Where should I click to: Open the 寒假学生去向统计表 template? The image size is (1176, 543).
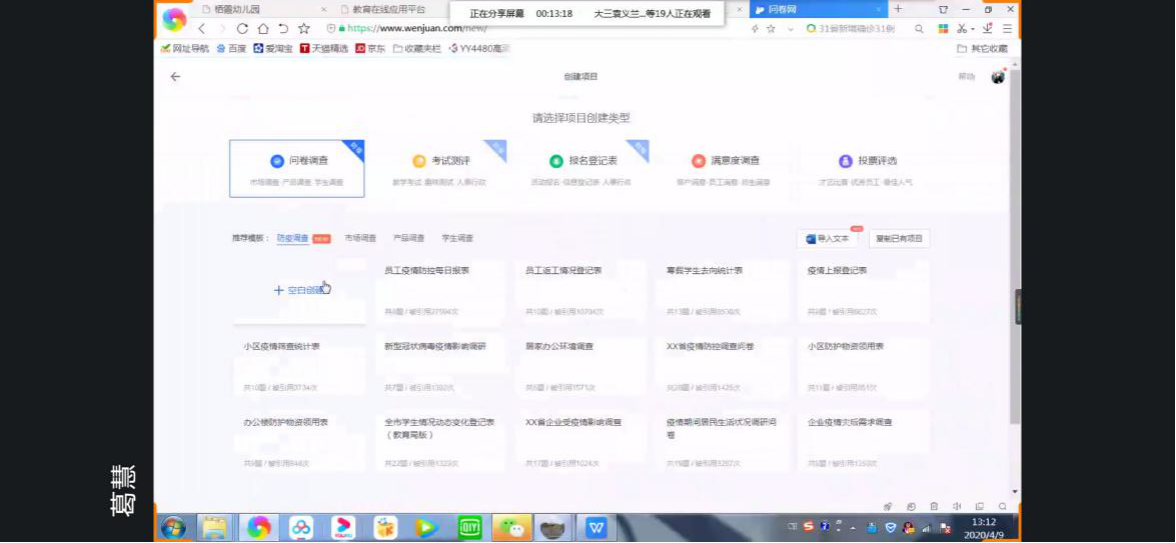[x=723, y=291]
